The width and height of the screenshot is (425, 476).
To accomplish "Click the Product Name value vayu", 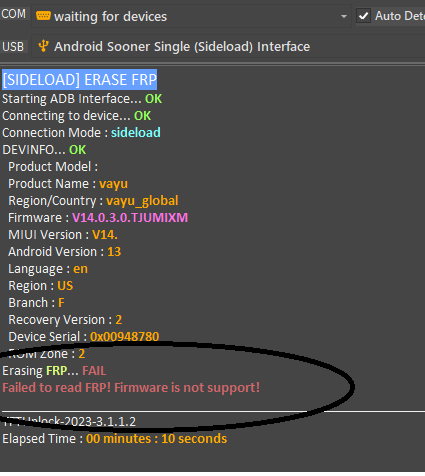I will 113,184.
